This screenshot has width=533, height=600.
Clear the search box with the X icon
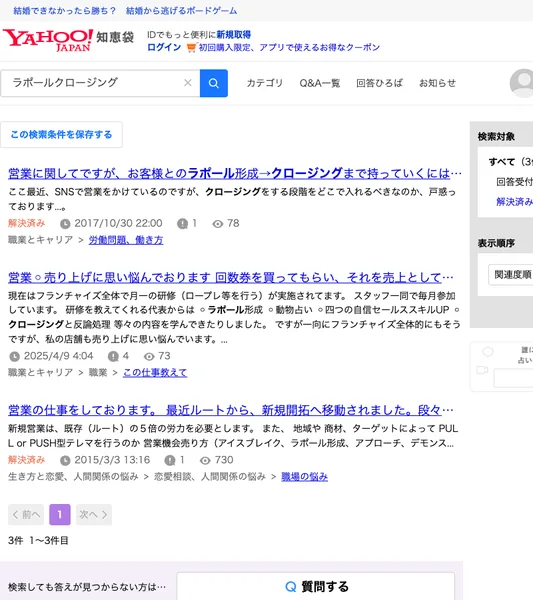pyautogui.click(x=187, y=83)
